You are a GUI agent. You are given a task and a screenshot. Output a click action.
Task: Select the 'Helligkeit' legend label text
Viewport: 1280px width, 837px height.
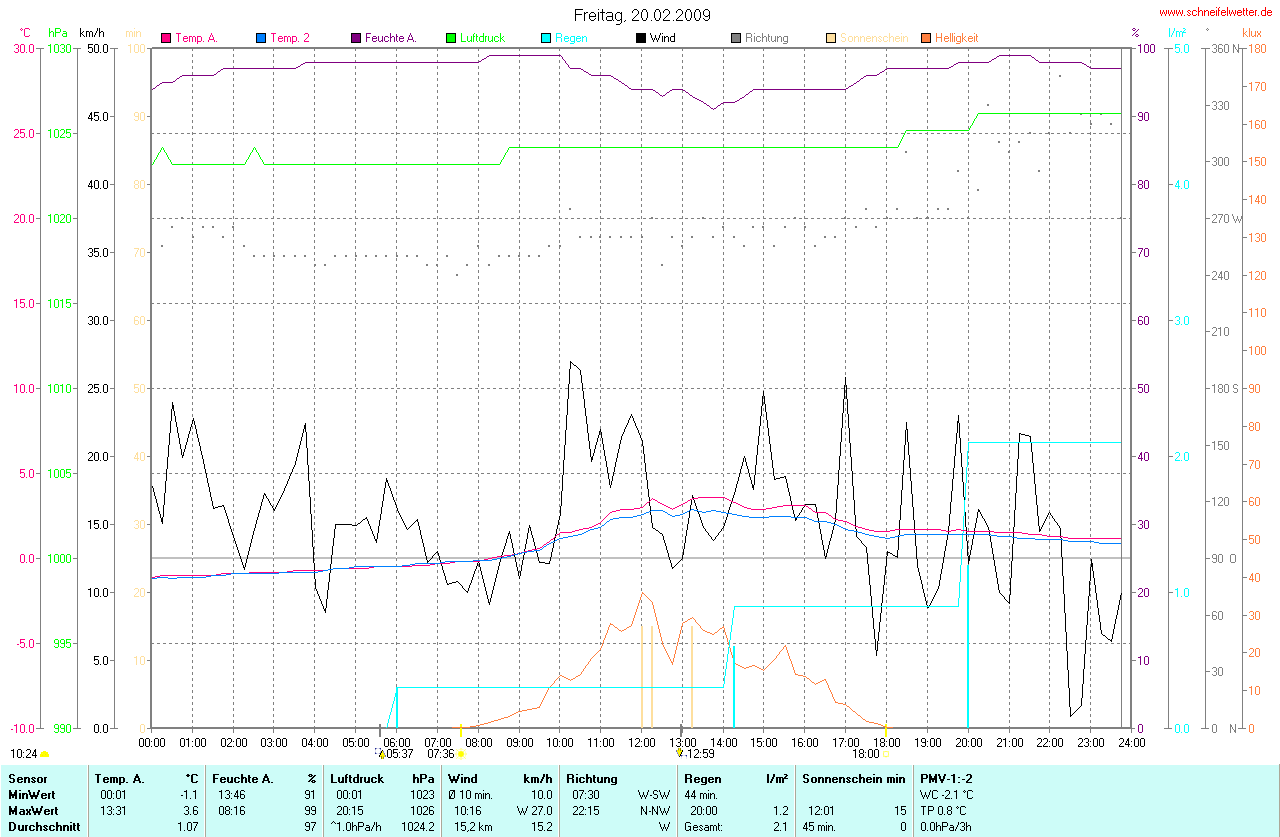[957, 38]
